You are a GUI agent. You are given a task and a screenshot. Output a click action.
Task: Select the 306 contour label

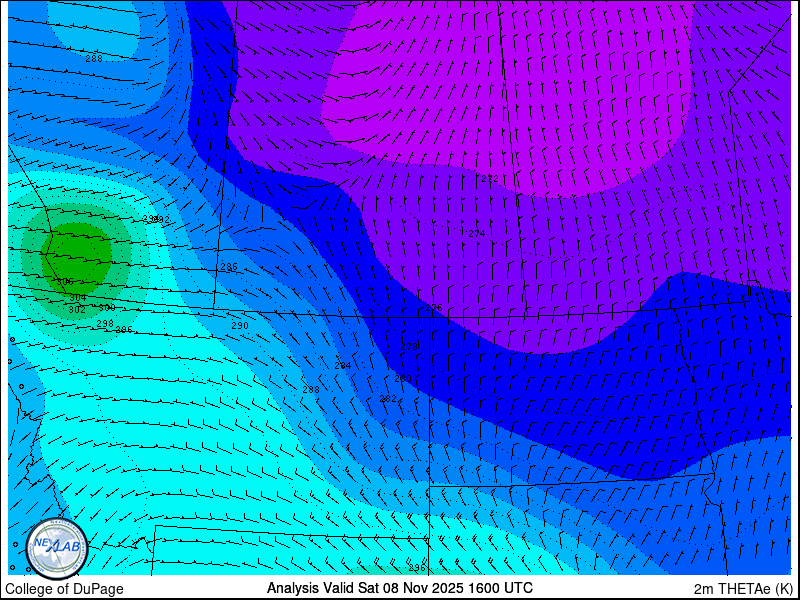pos(65,282)
